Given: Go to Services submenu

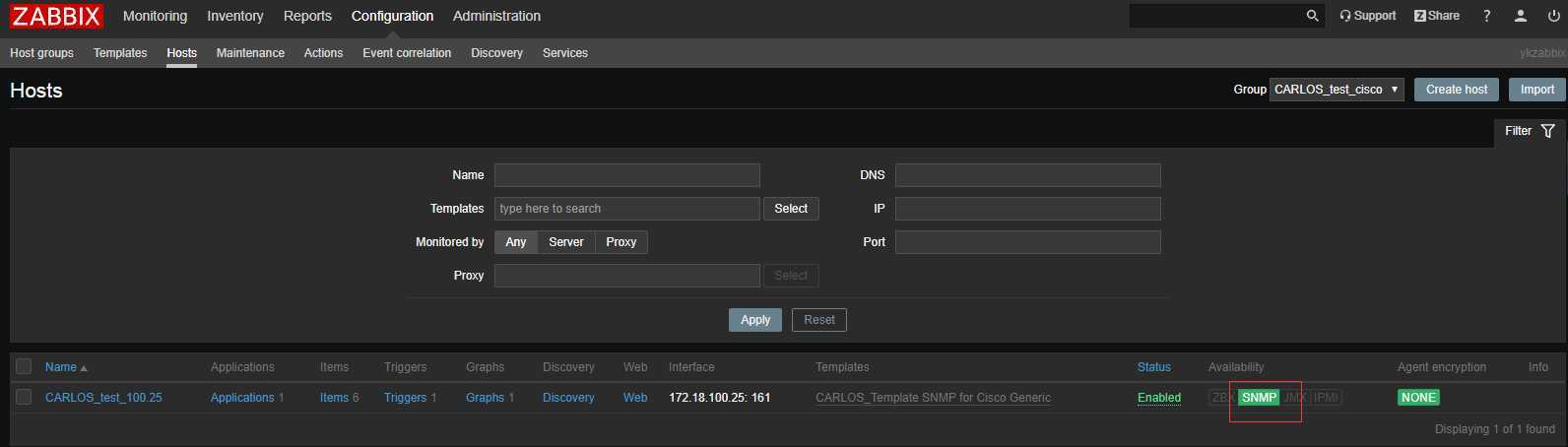Looking at the screenshot, I should 565,53.
